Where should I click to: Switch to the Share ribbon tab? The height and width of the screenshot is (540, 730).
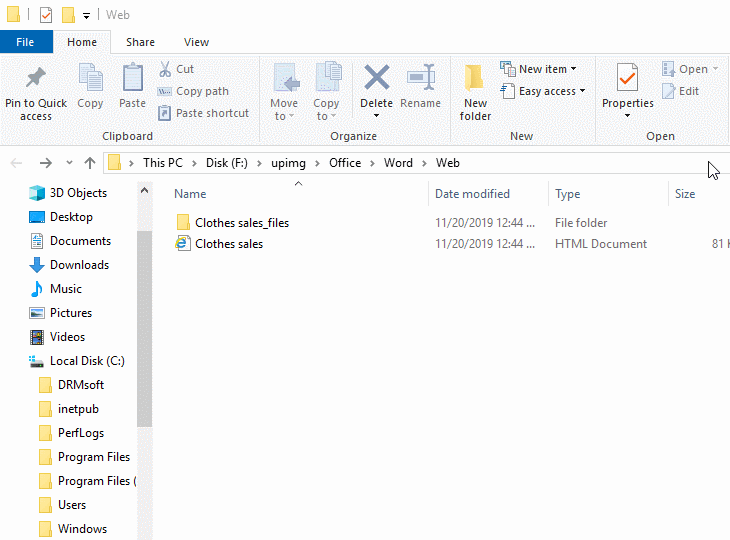point(140,42)
